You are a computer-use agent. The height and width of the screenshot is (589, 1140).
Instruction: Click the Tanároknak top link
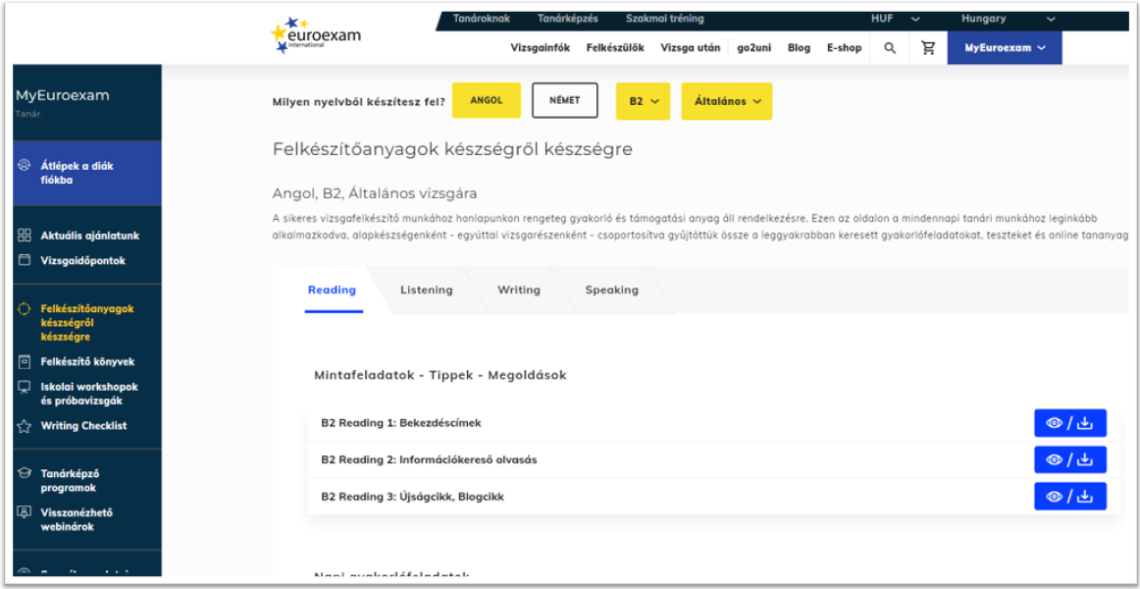[480, 19]
